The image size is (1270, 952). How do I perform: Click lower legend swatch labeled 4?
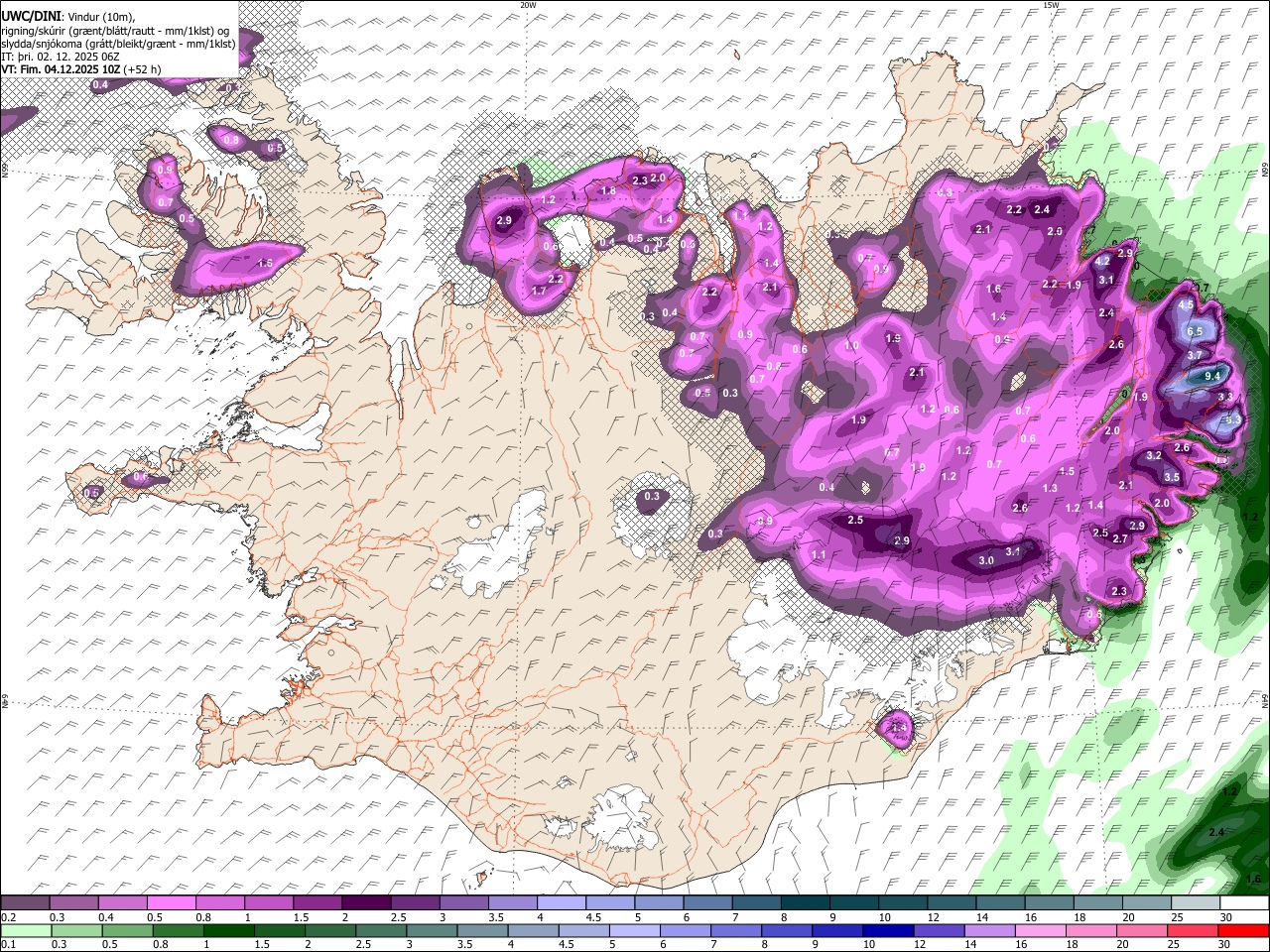tap(532, 931)
